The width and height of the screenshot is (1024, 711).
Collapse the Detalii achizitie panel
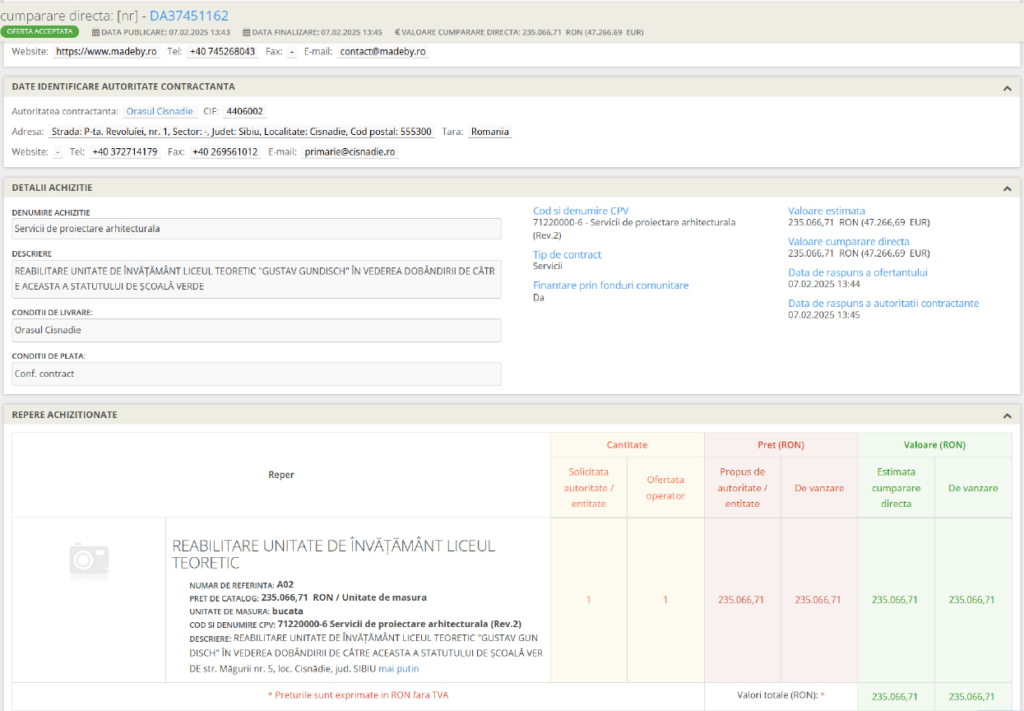click(1006, 188)
